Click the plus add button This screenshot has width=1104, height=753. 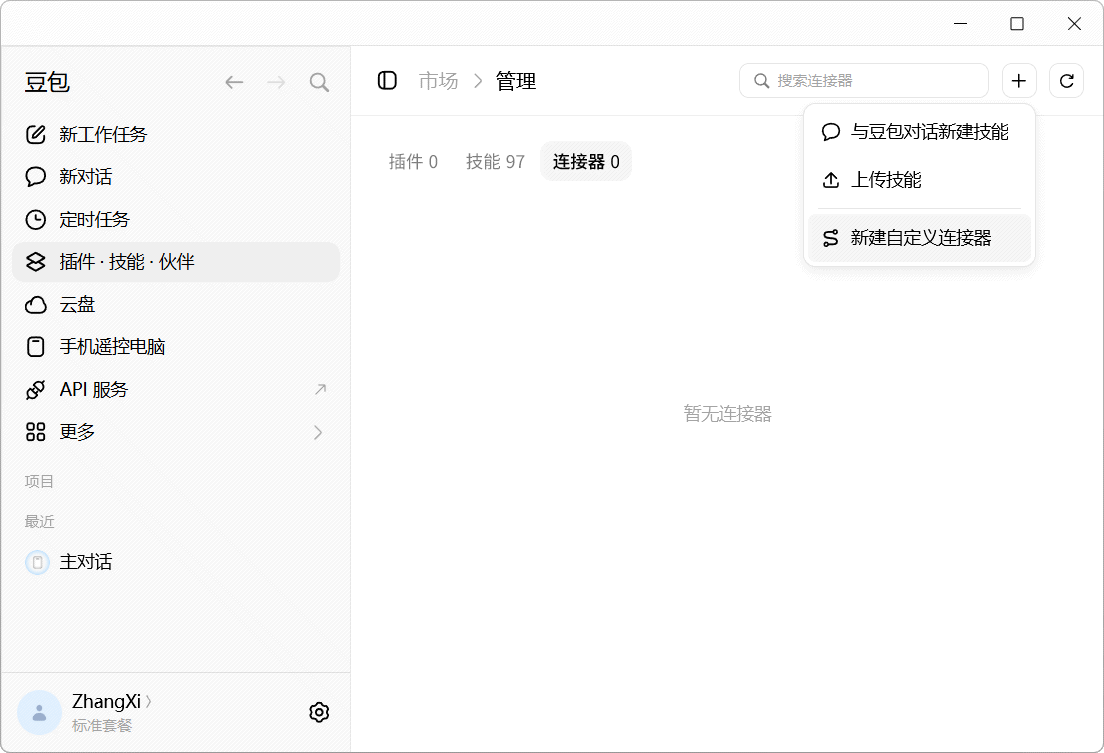tap(1019, 81)
